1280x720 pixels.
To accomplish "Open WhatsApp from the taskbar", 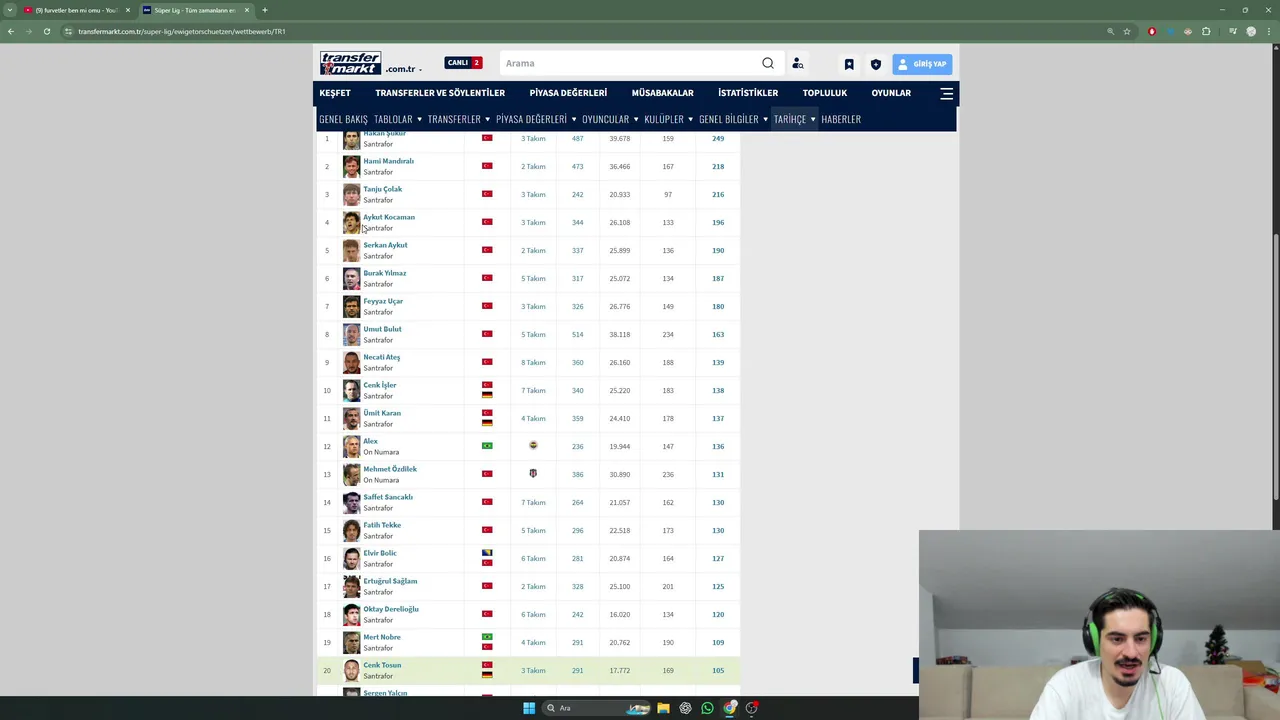I will click(707, 708).
